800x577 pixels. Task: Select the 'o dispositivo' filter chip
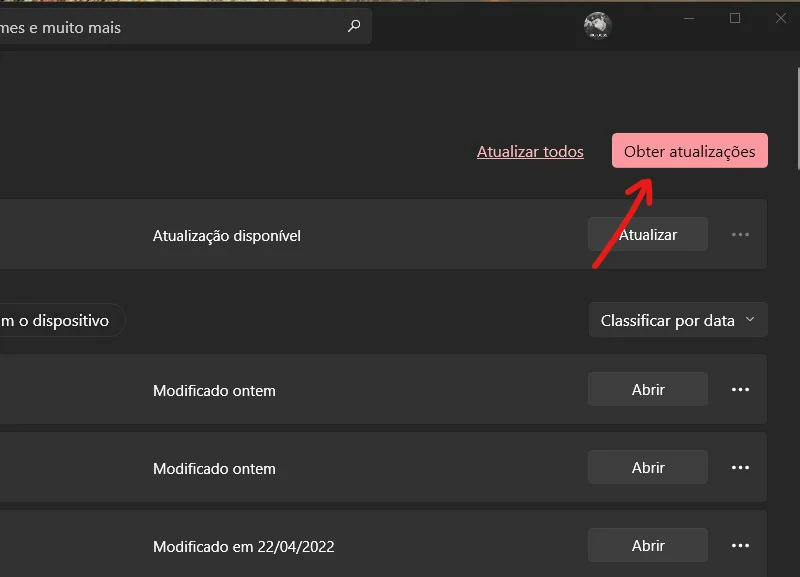(x=61, y=320)
